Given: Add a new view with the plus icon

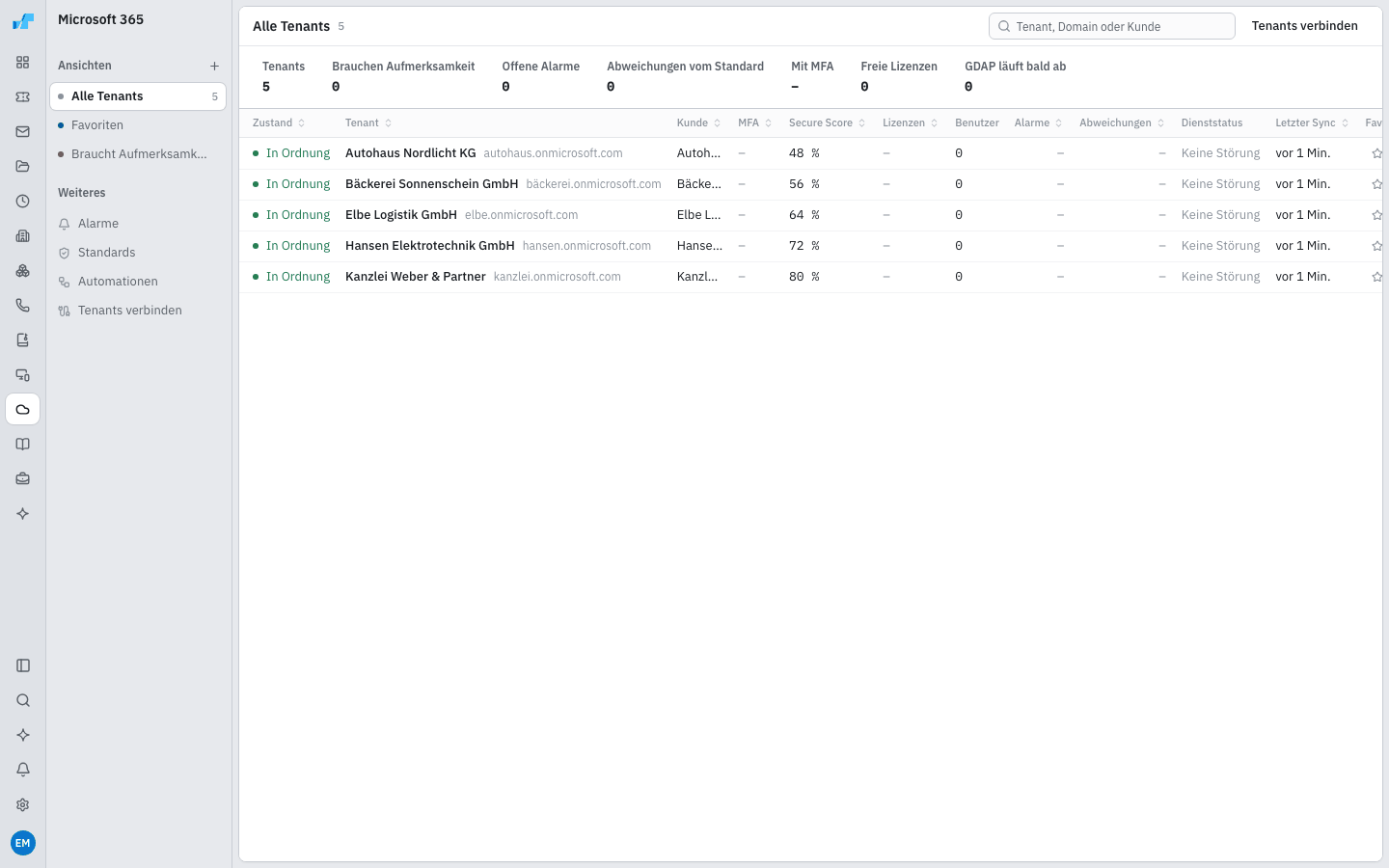Looking at the screenshot, I should (x=214, y=66).
